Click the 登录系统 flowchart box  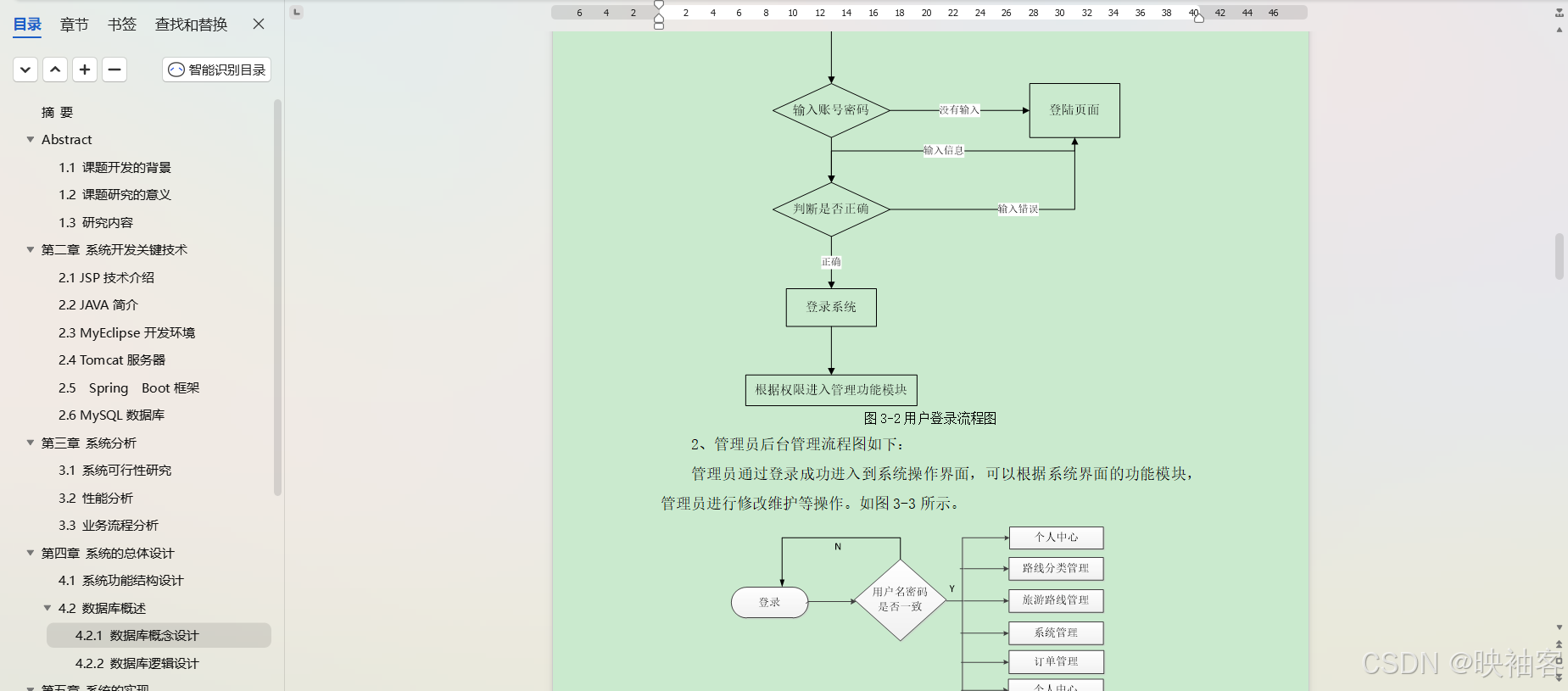pos(831,307)
